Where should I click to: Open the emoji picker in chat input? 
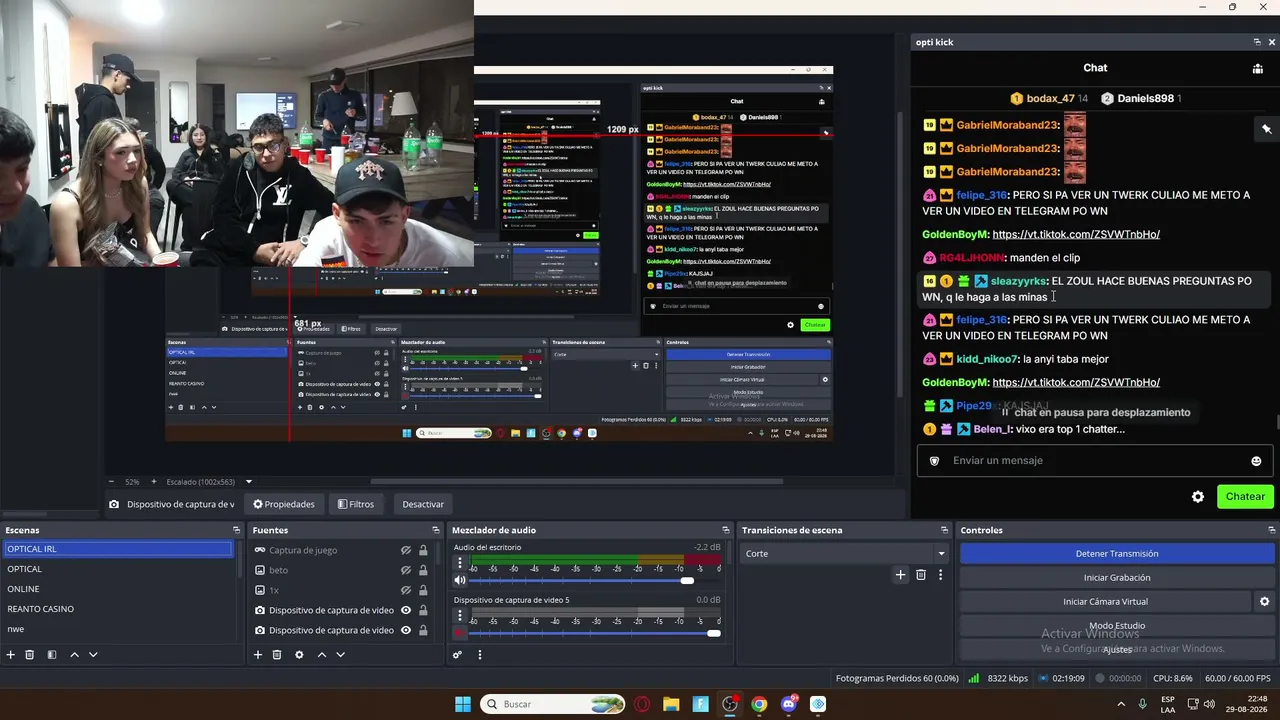[1256, 461]
